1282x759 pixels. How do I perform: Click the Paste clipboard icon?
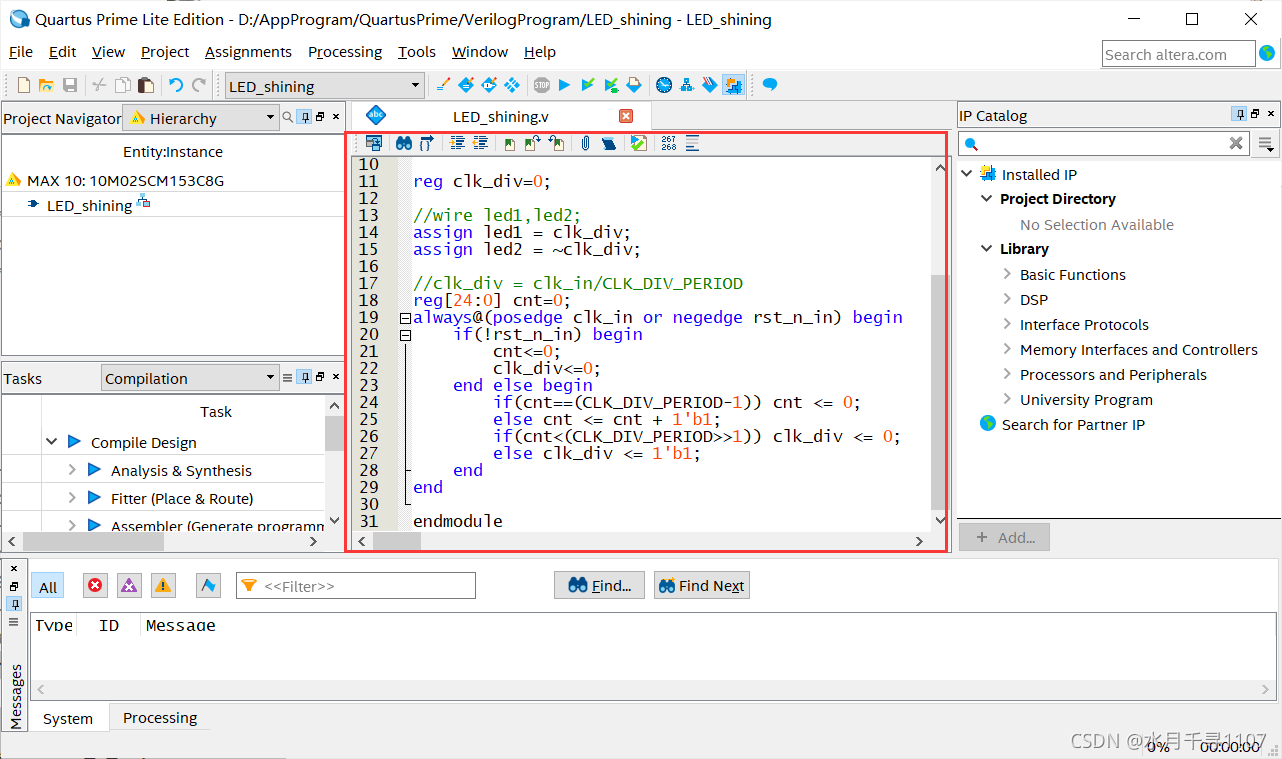pyautogui.click(x=146, y=85)
